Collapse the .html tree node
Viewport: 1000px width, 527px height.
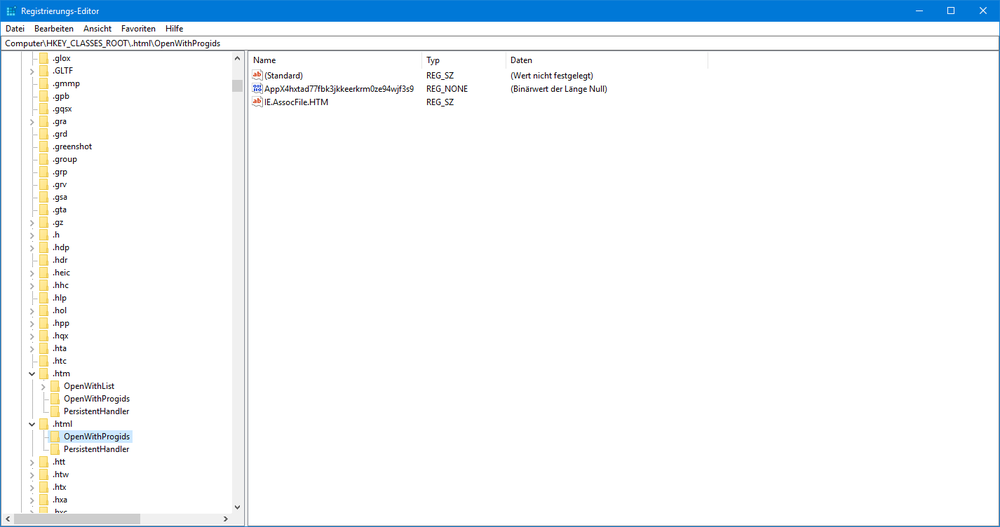pos(32,424)
